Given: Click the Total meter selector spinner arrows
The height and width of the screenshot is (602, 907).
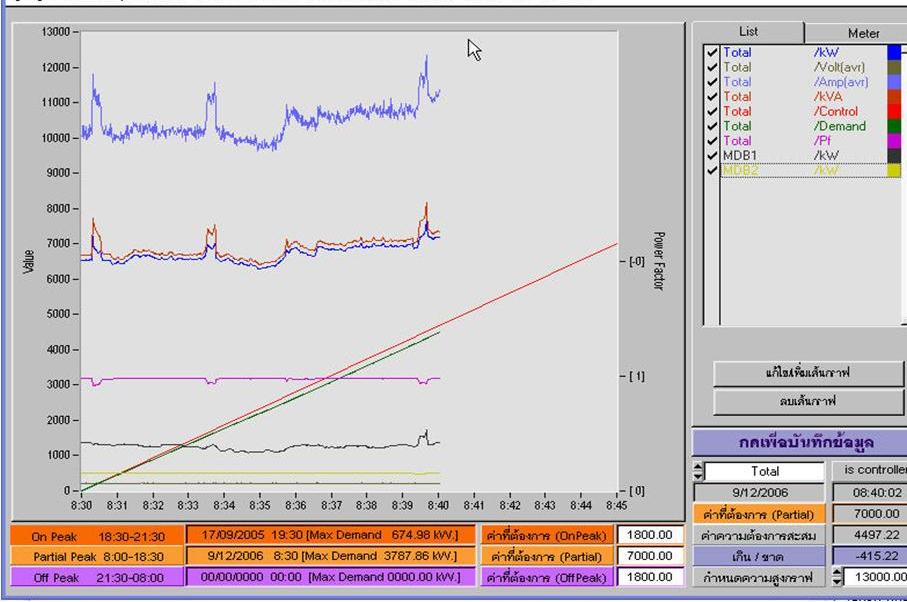Looking at the screenshot, I should tap(698, 471).
